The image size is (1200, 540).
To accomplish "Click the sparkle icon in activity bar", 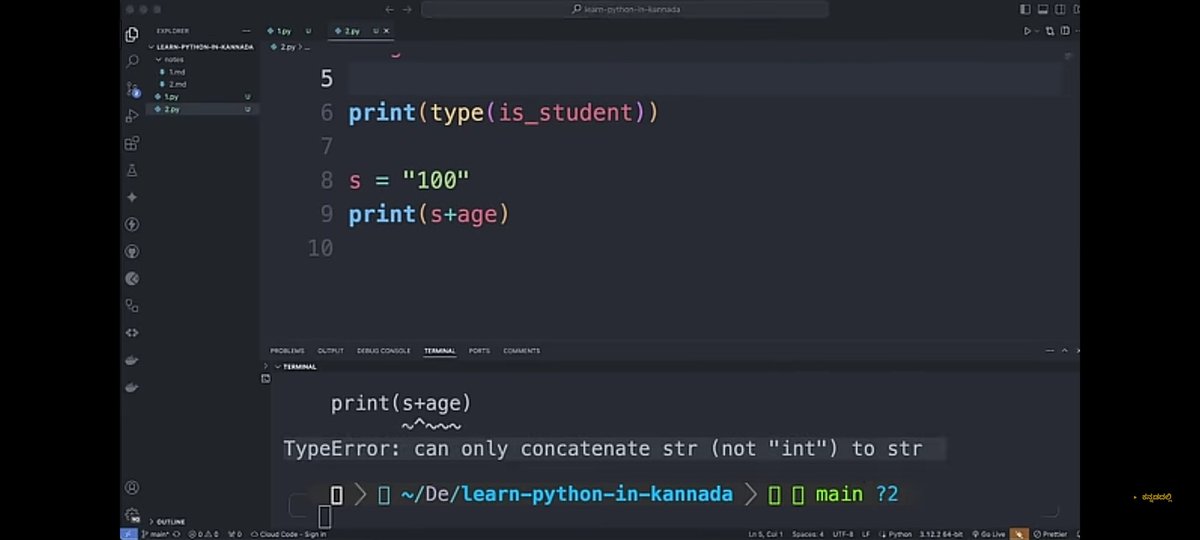I will tap(132, 197).
